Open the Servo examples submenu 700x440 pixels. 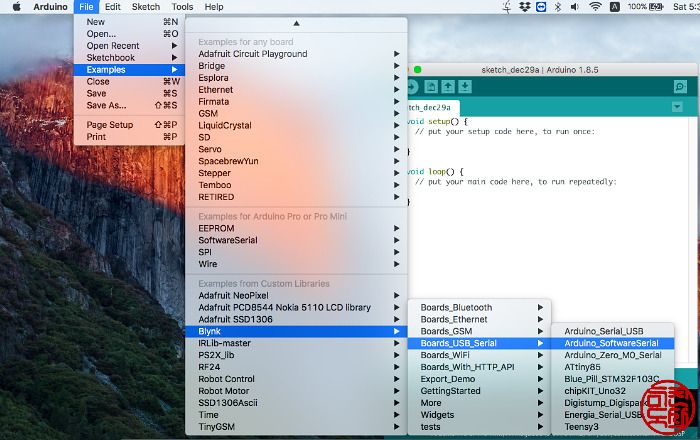296,149
